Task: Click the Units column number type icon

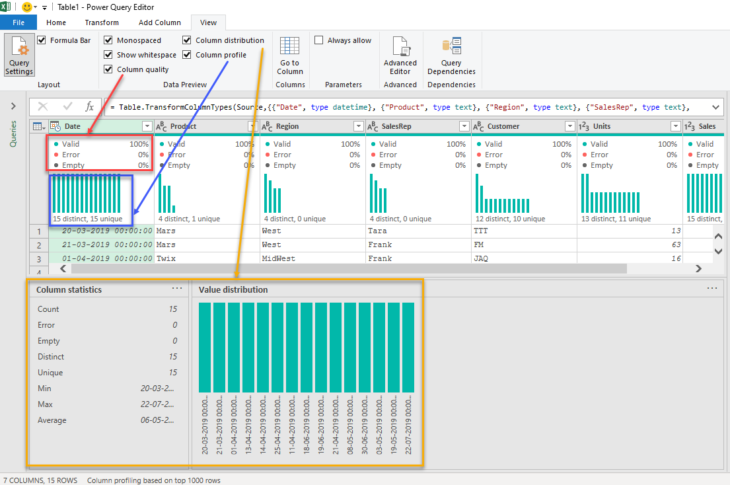Action: [584, 127]
